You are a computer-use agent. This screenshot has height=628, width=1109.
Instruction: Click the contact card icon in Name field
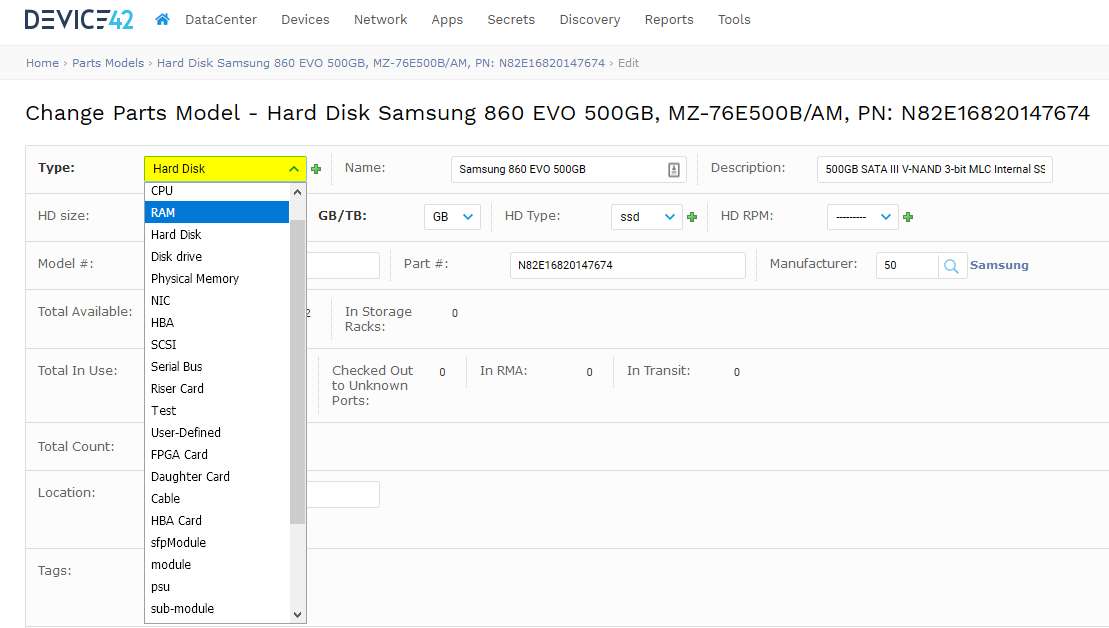(x=673, y=170)
